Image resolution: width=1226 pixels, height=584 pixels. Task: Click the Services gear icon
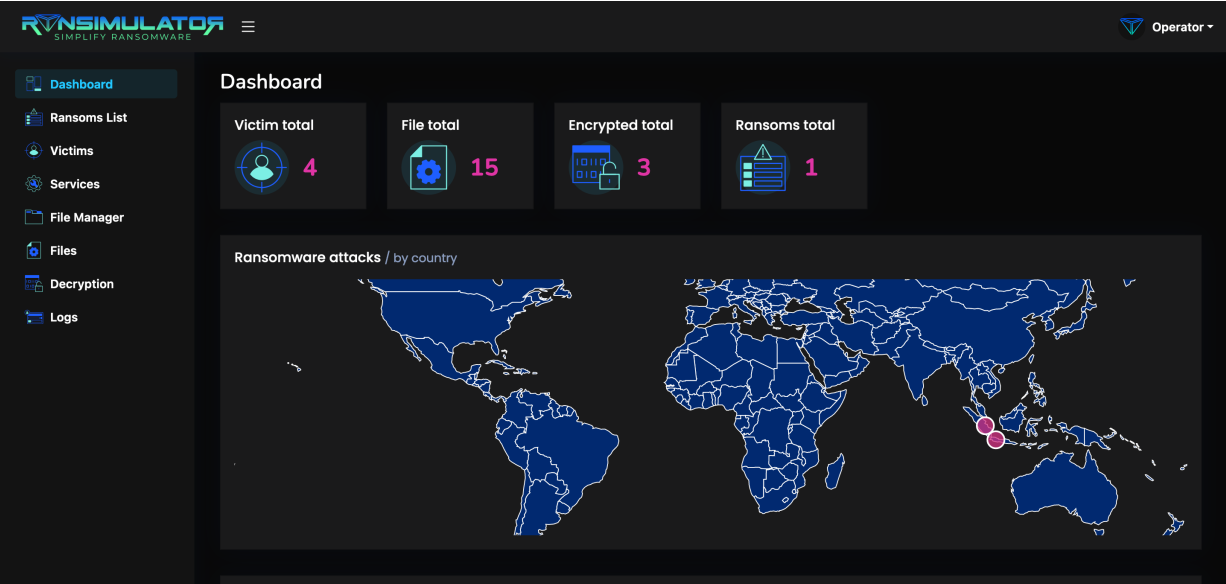click(34, 184)
